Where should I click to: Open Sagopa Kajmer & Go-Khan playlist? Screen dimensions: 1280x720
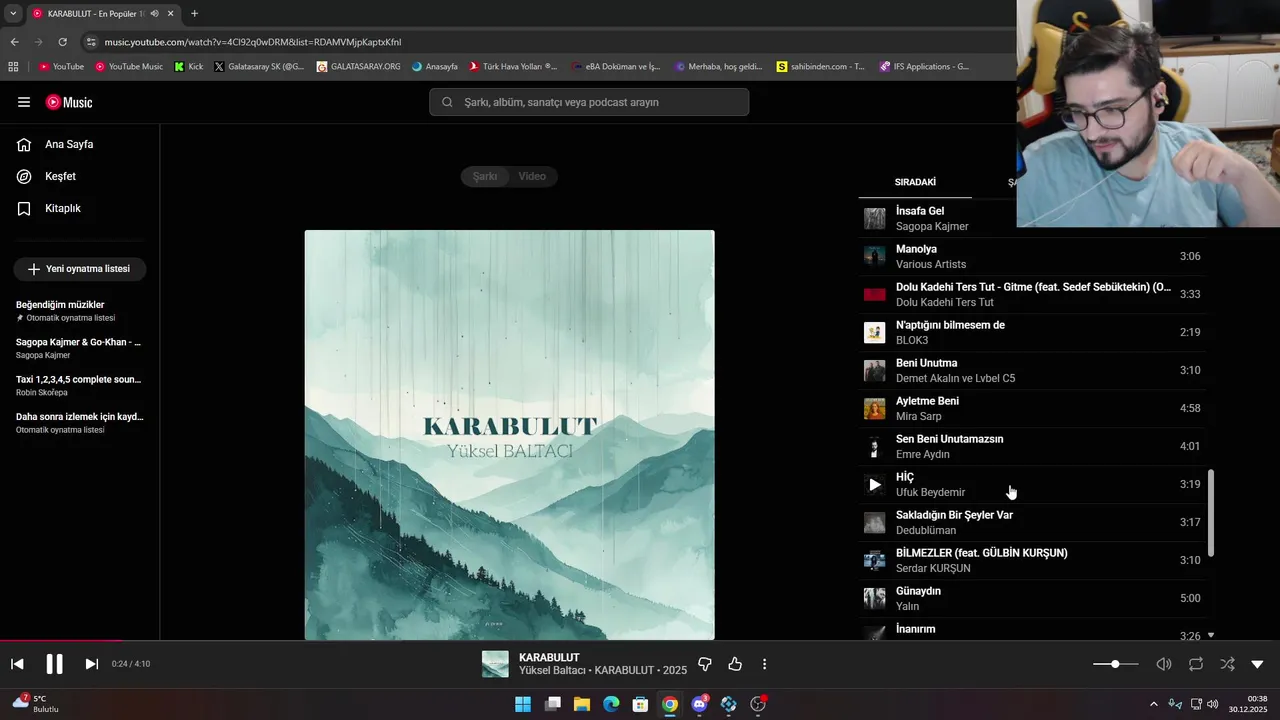[x=79, y=348]
